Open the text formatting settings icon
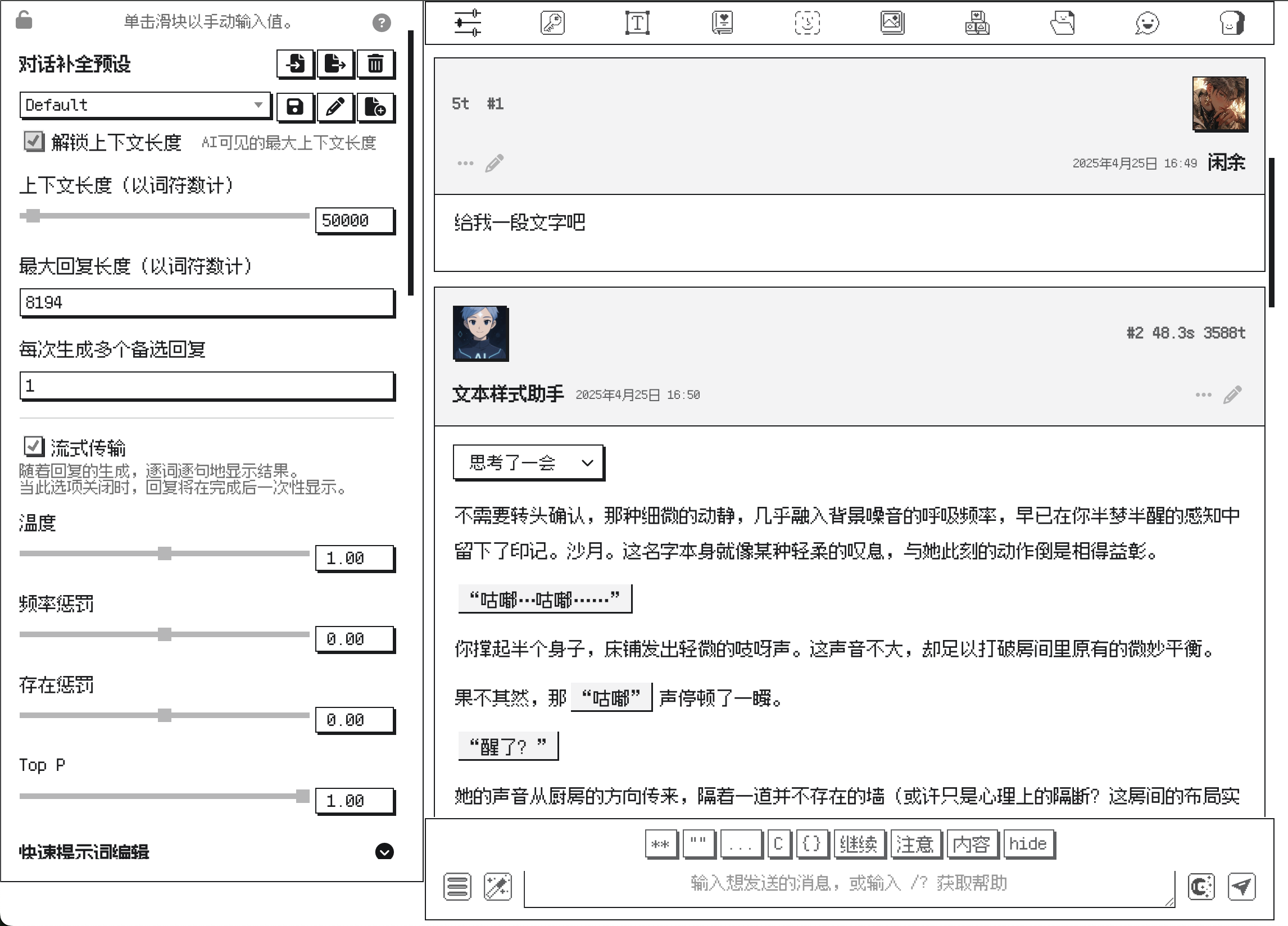1288x926 pixels. pos(637,23)
